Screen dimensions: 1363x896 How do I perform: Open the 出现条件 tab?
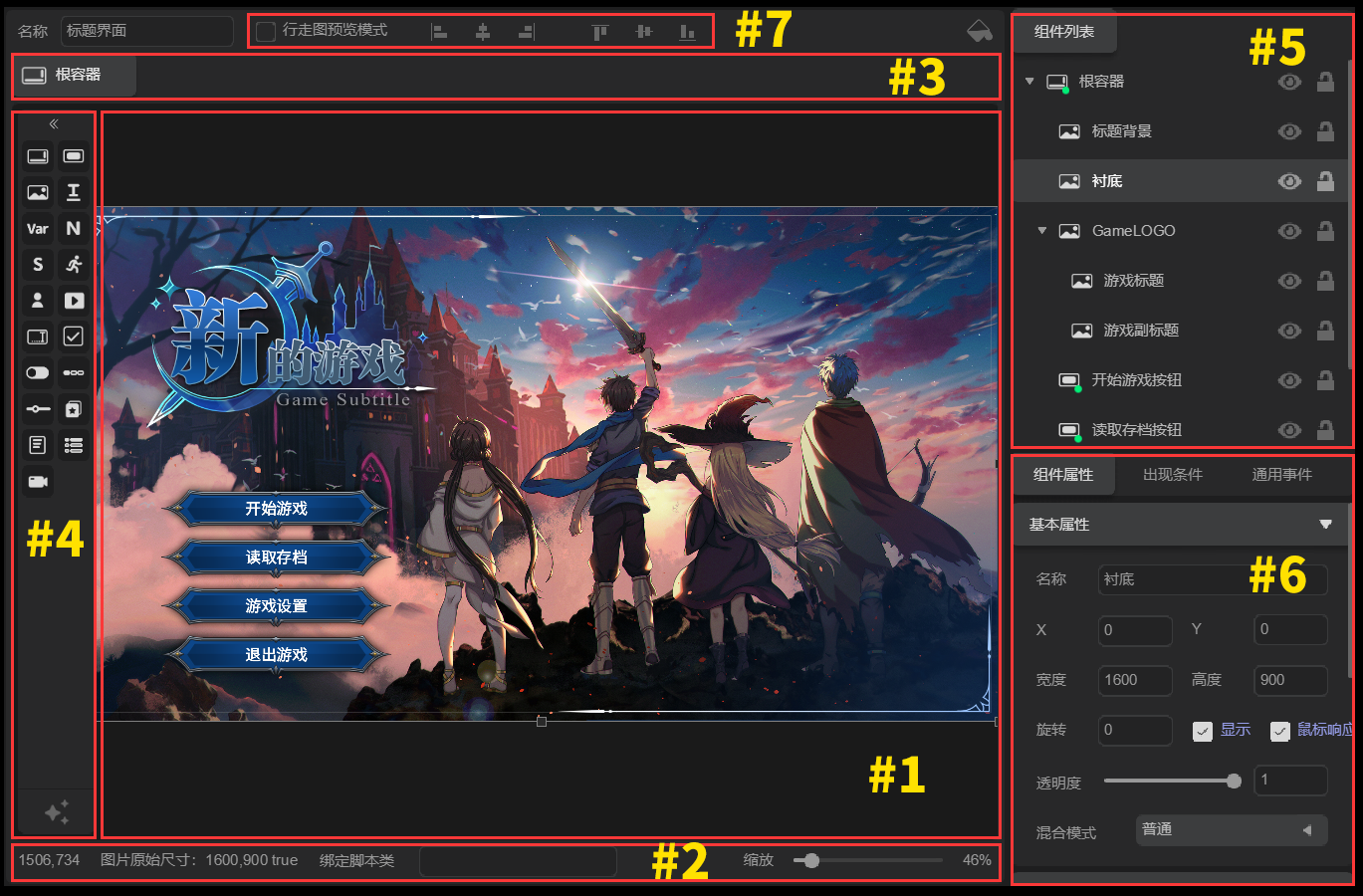[1173, 475]
